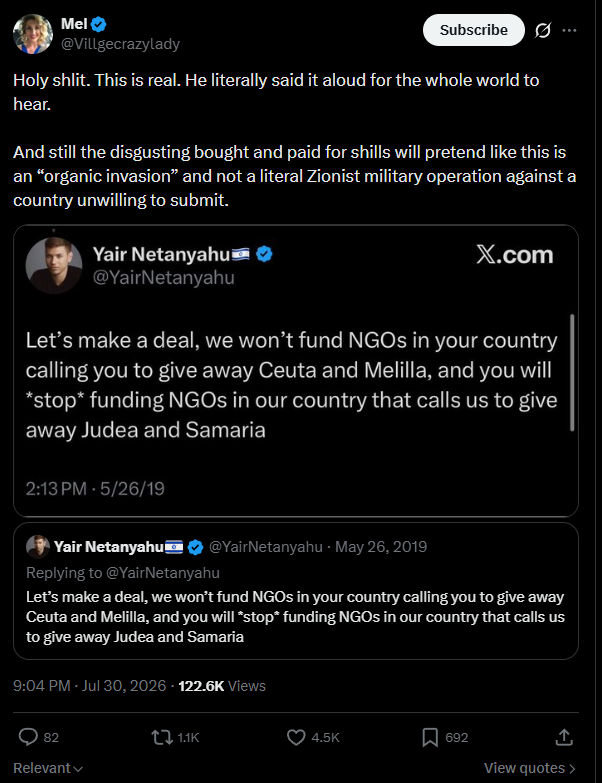Click the share upload icon
Image resolution: width=602 pixels, height=783 pixels.
point(564,737)
